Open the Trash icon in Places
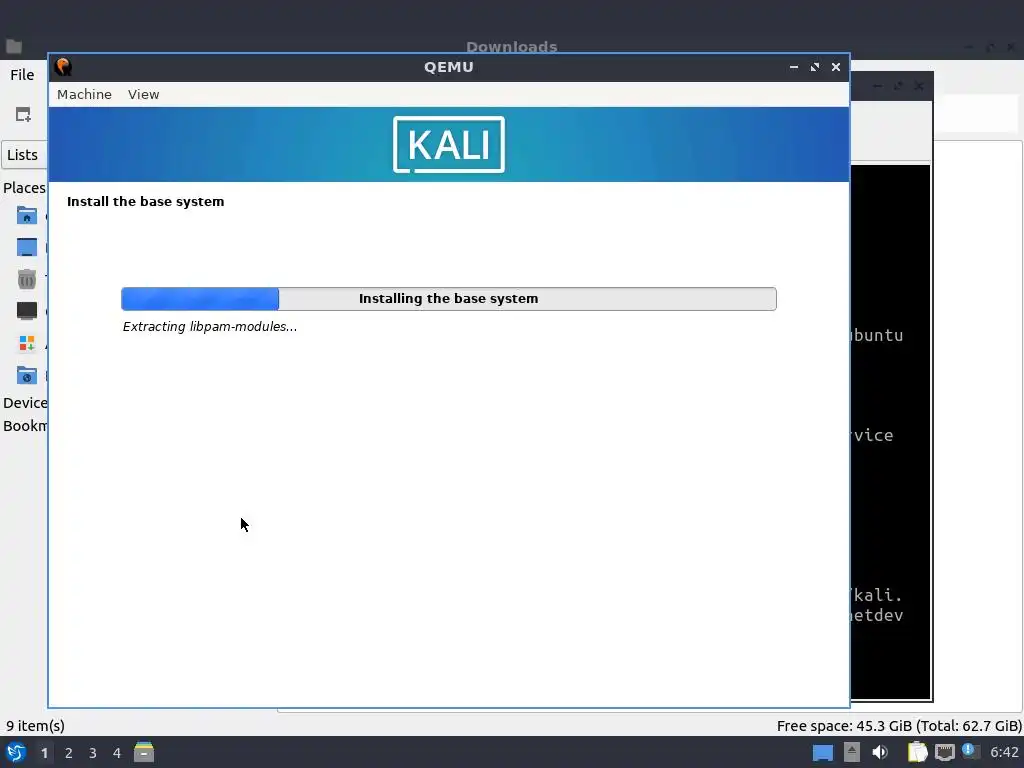The height and width of the screenshot is (768, 1024). pos(27,279)
